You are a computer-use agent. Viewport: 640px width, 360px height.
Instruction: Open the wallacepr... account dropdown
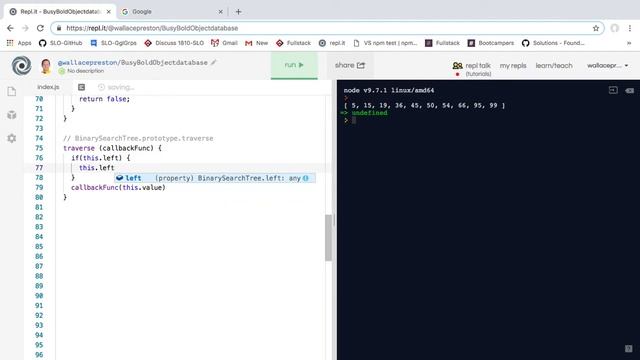(608, 66)
